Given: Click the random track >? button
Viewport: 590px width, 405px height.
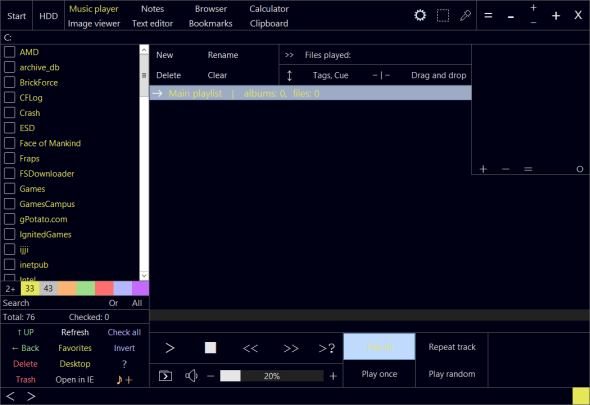Looking at the screenshot, I should tap(327, 348).
